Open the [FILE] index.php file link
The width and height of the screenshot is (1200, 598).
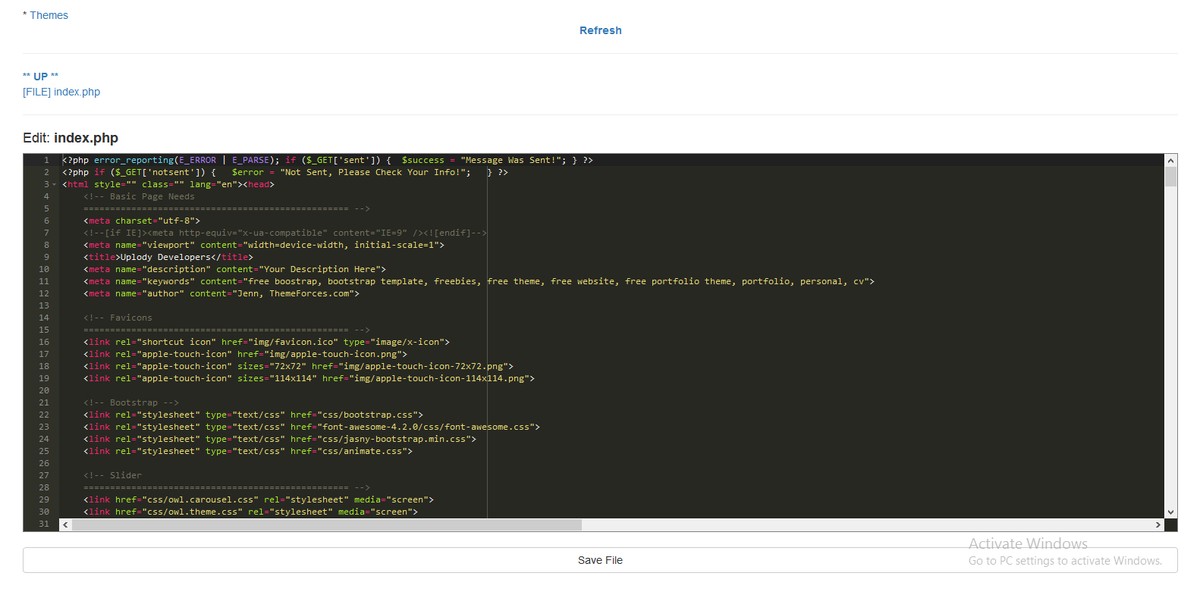point(60,91)
